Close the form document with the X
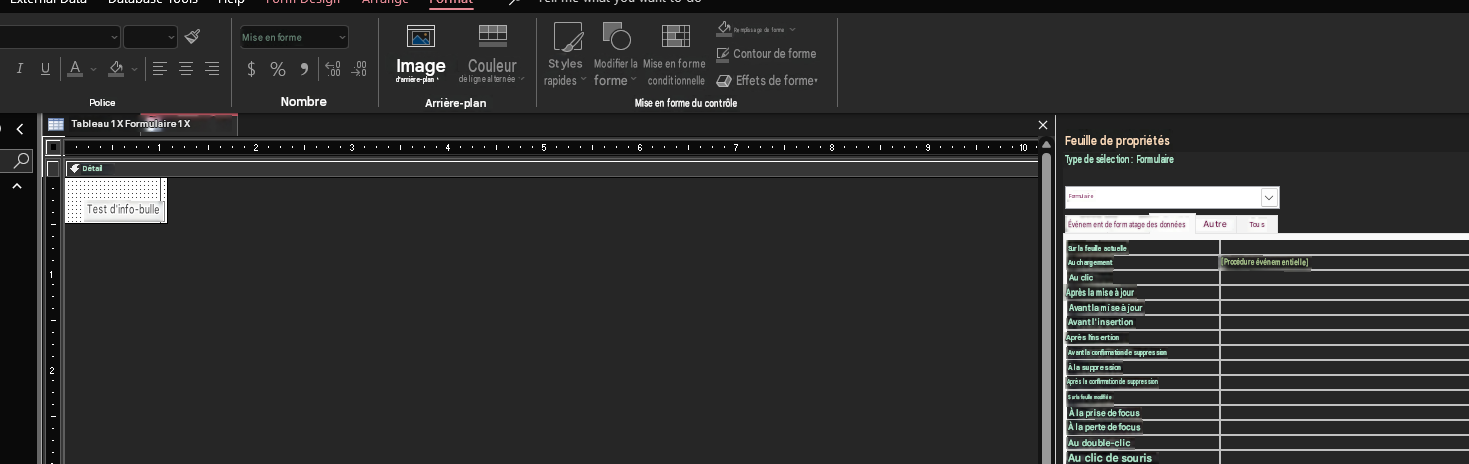 [x=1043, y=125]
